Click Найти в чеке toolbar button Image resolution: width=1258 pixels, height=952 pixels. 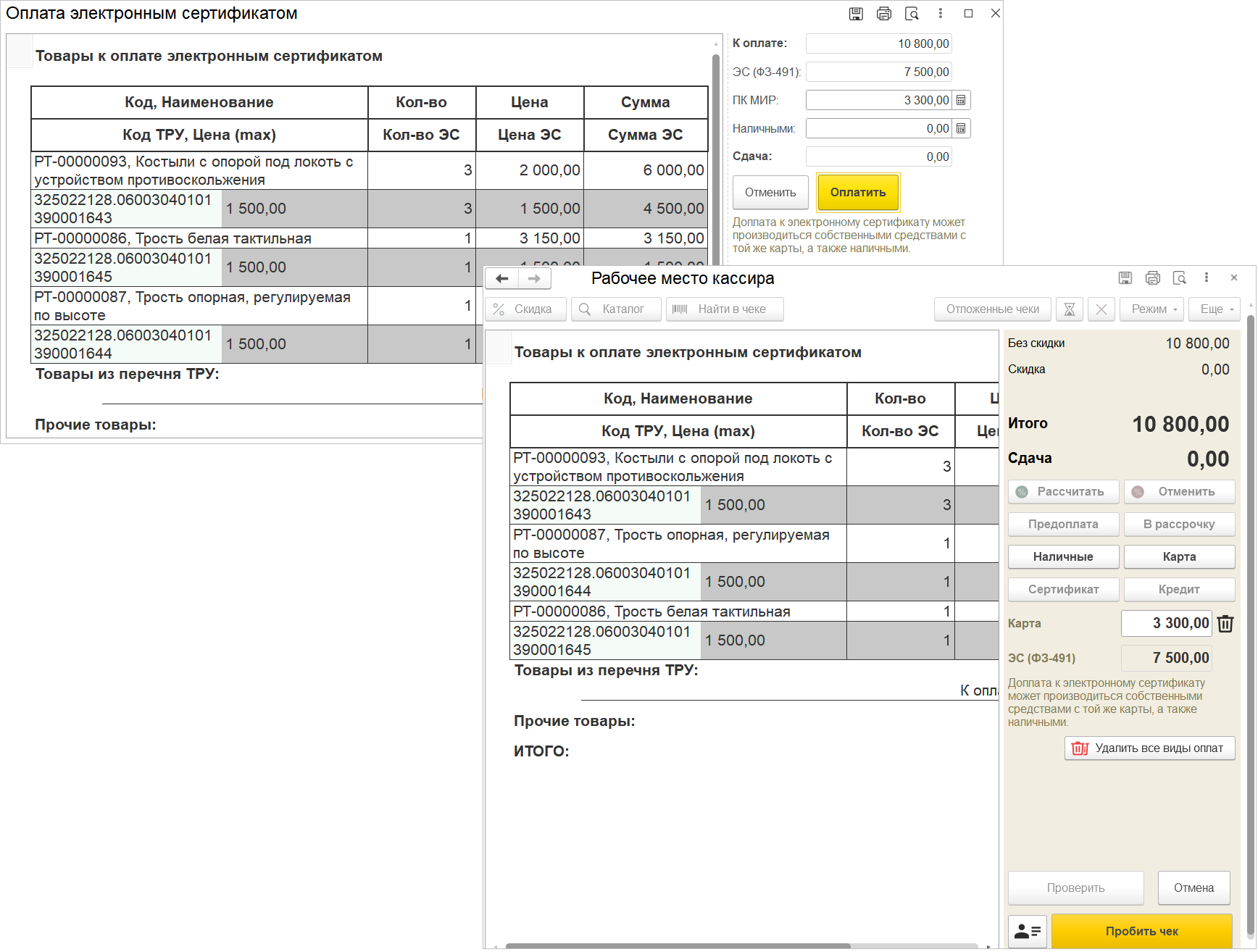point(724,309)
